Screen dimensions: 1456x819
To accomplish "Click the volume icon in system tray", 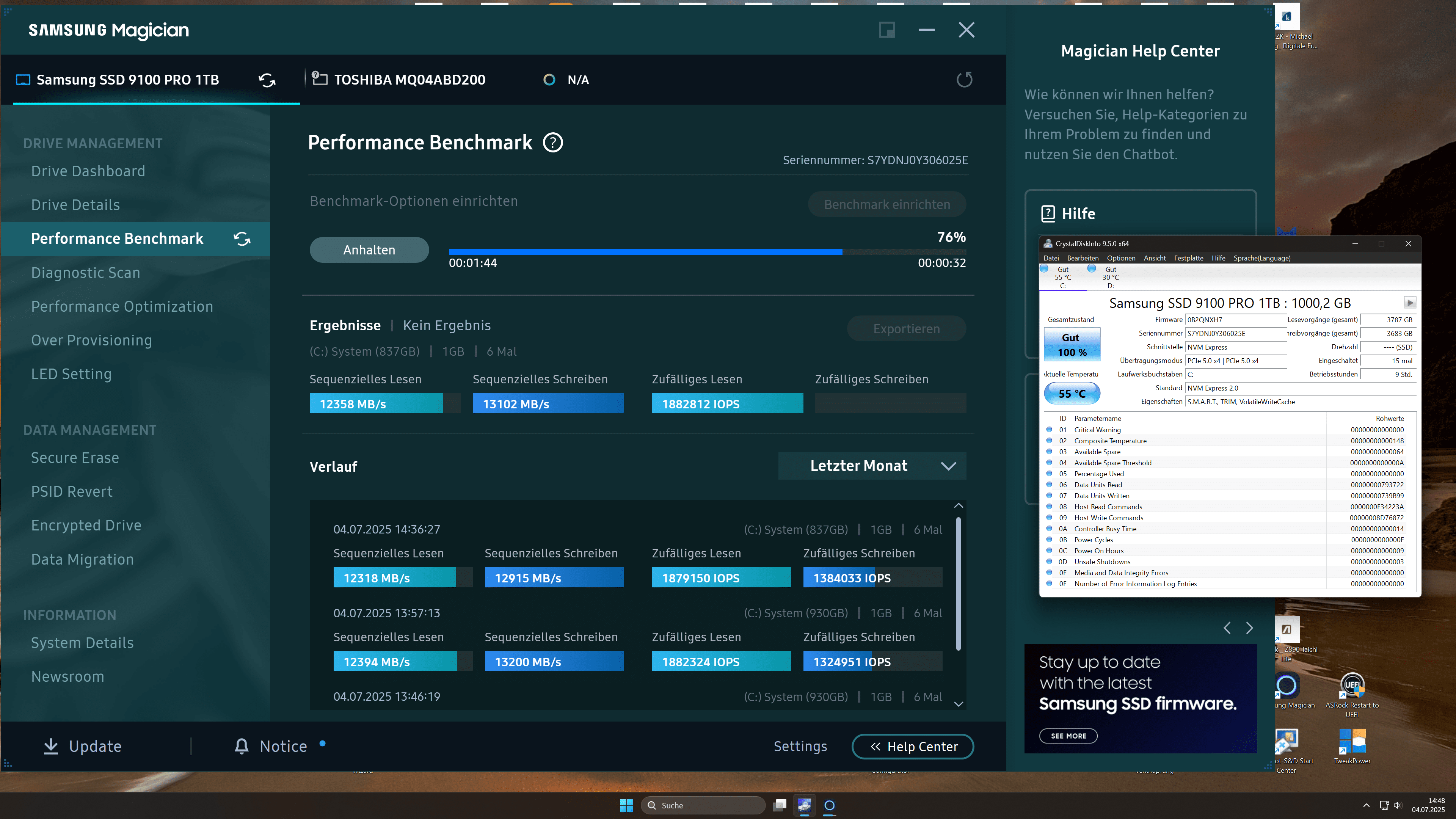I will pos(1397,805).
